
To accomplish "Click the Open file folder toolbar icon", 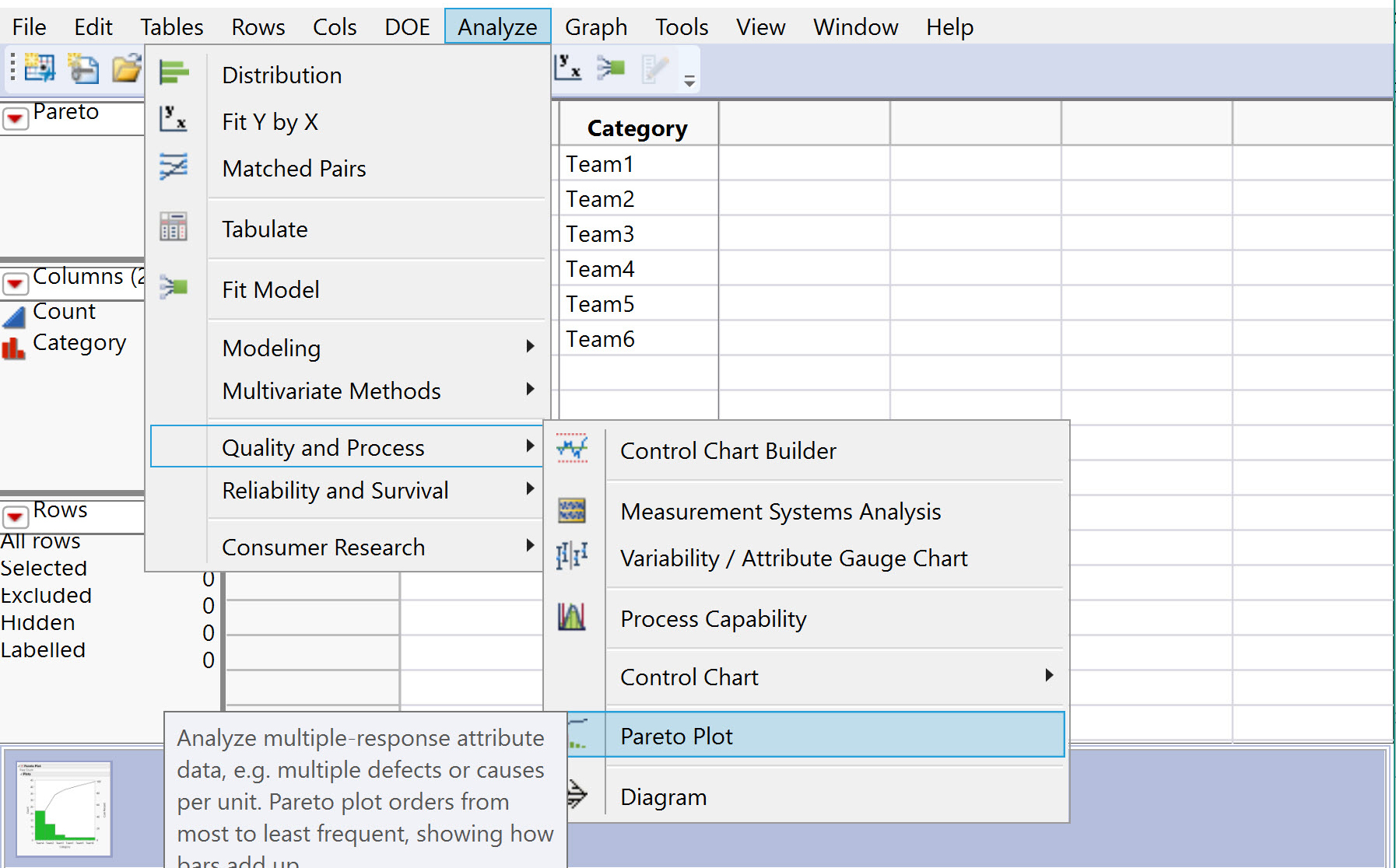I will click(x=127, y=68).
